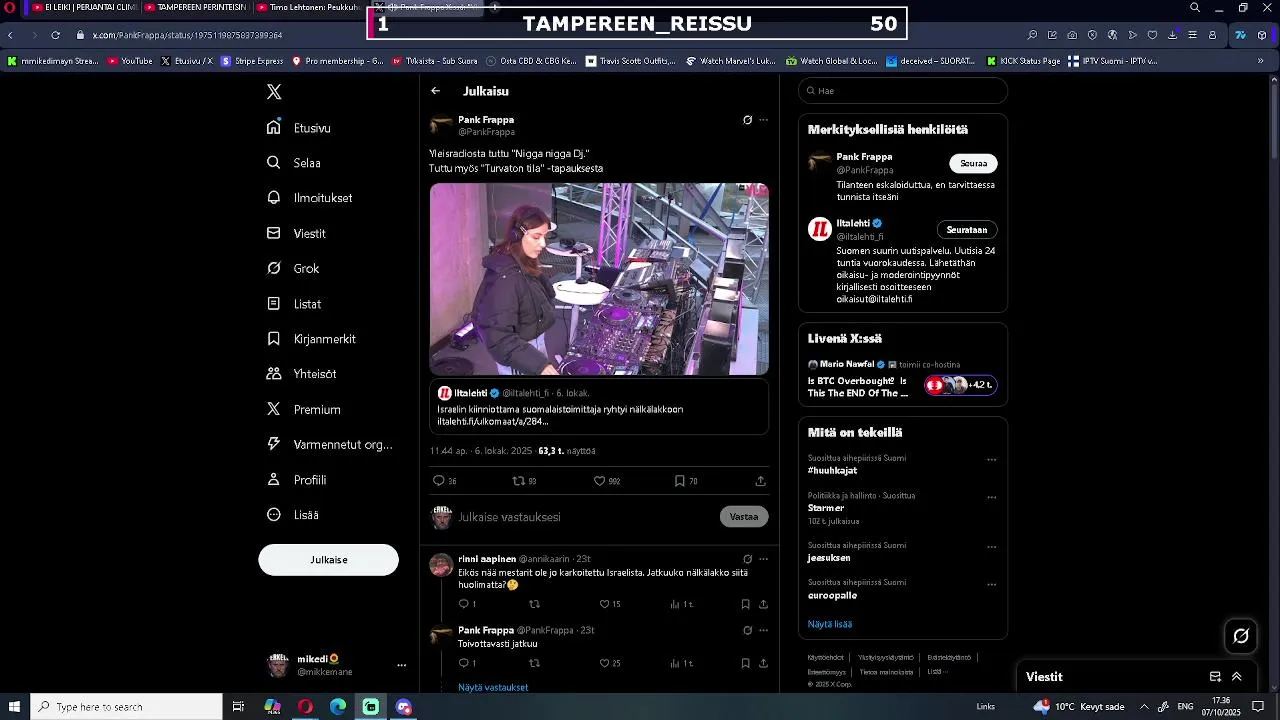Click the Hae search field
This screenshot has width=1280, height=720.
click(x=903, y=91)
